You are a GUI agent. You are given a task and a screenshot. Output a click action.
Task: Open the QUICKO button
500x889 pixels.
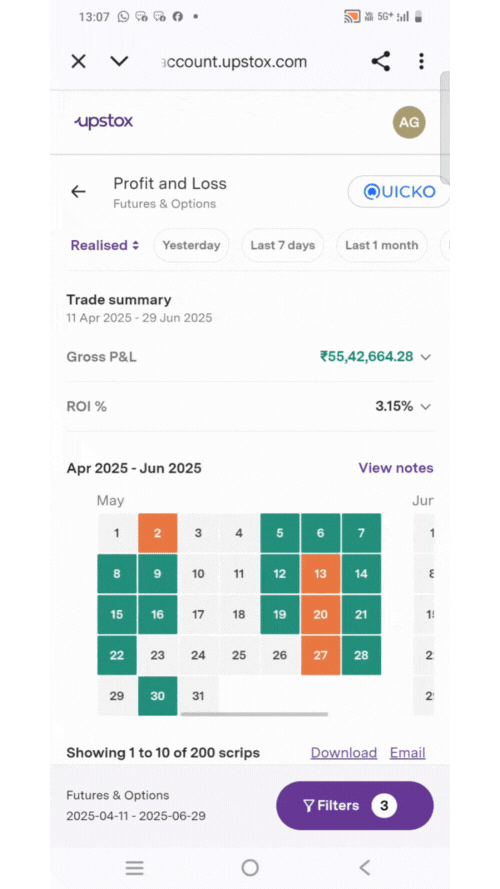coord(399,192)
